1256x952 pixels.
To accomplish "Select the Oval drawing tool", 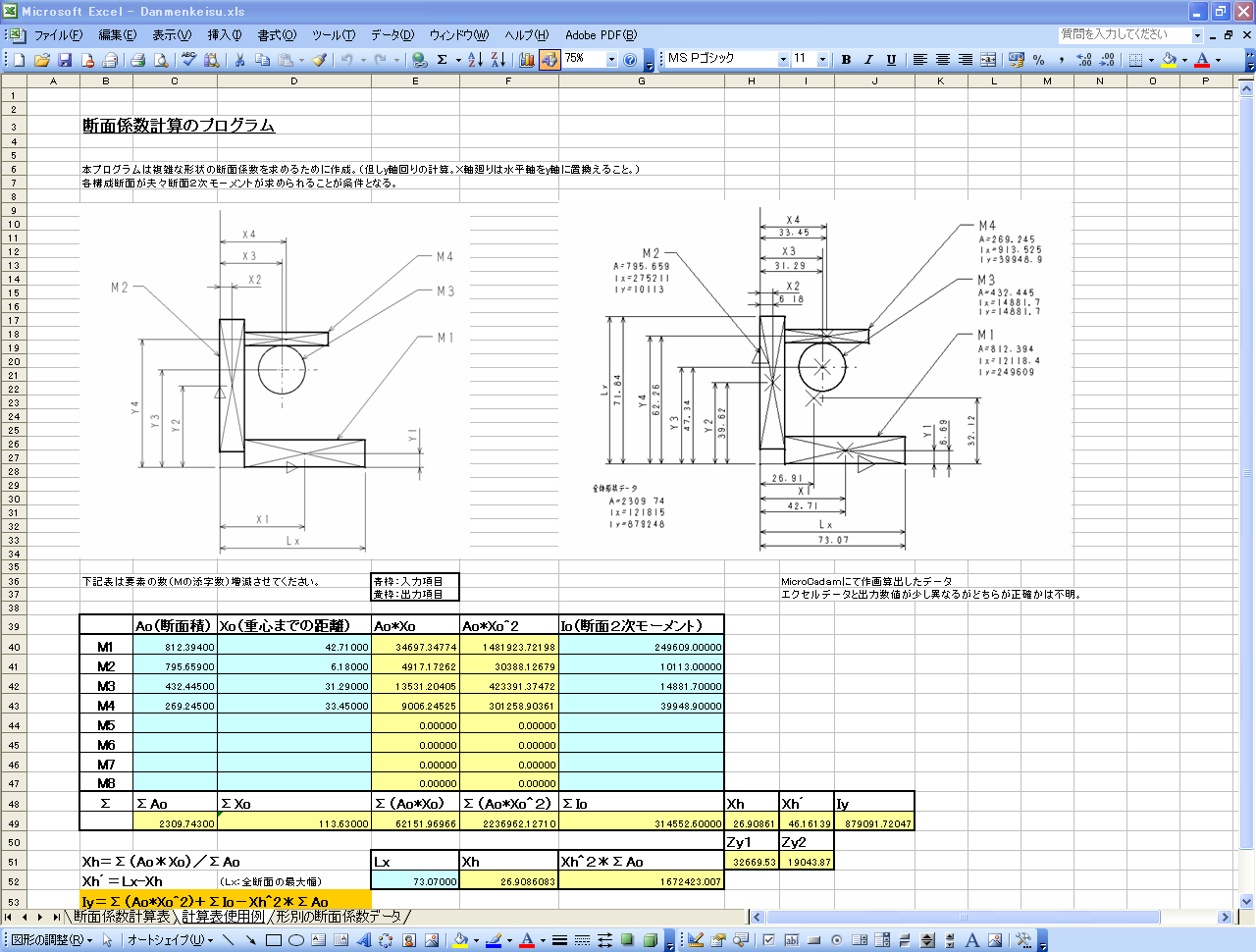I will point(296,940).
